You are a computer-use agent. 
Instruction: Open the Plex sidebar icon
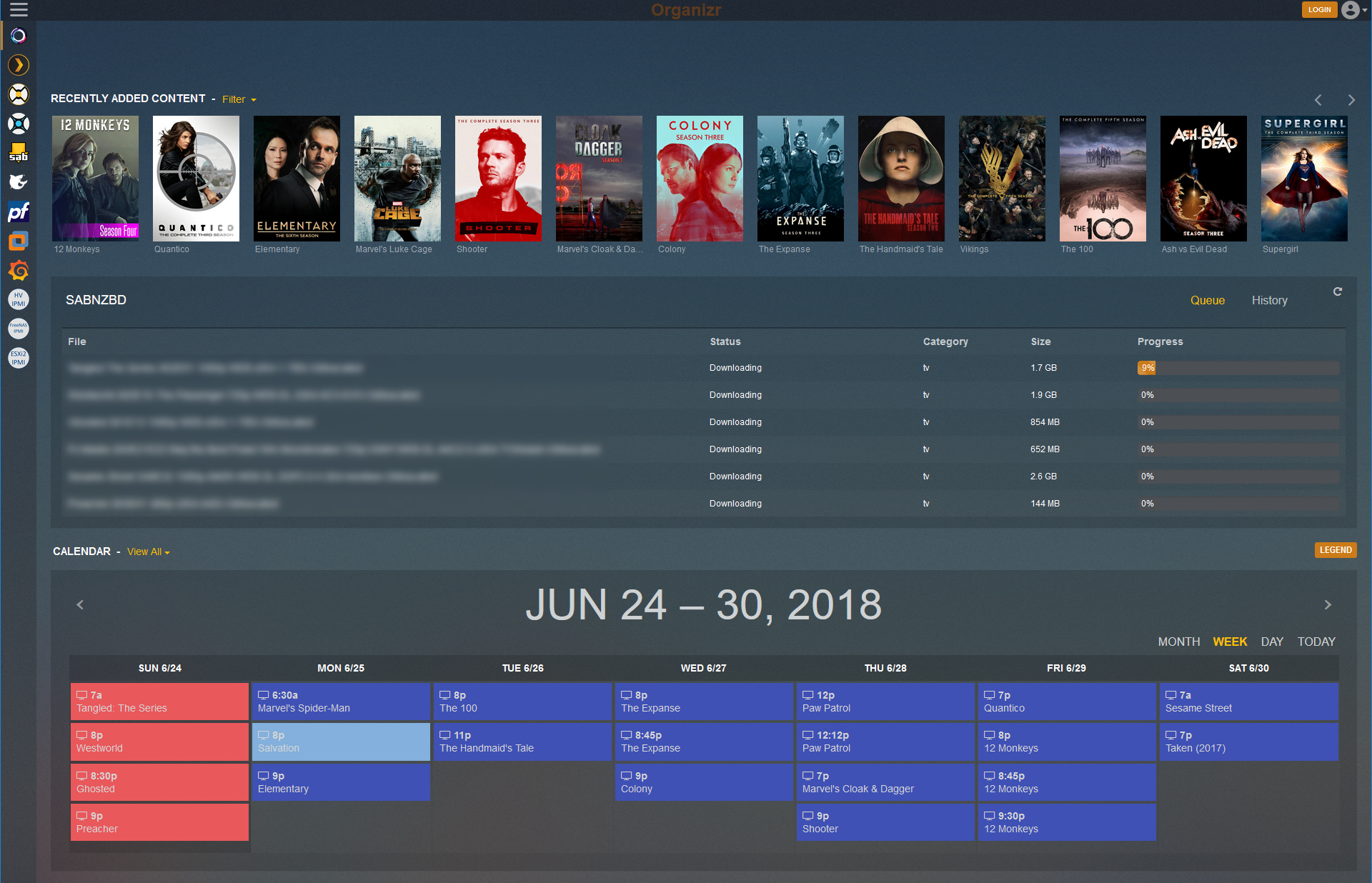click(x=19, y=65)
